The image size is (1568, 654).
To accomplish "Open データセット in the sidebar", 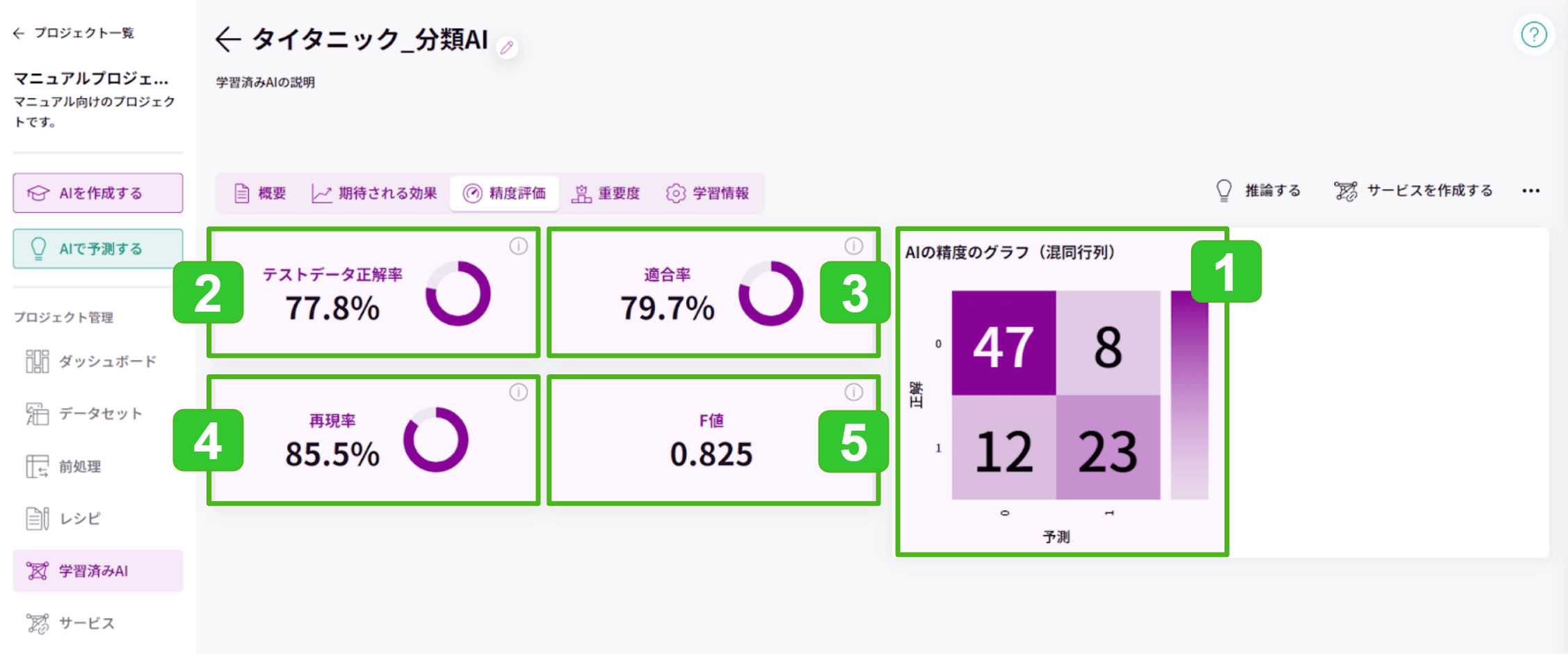I will 86,414.
